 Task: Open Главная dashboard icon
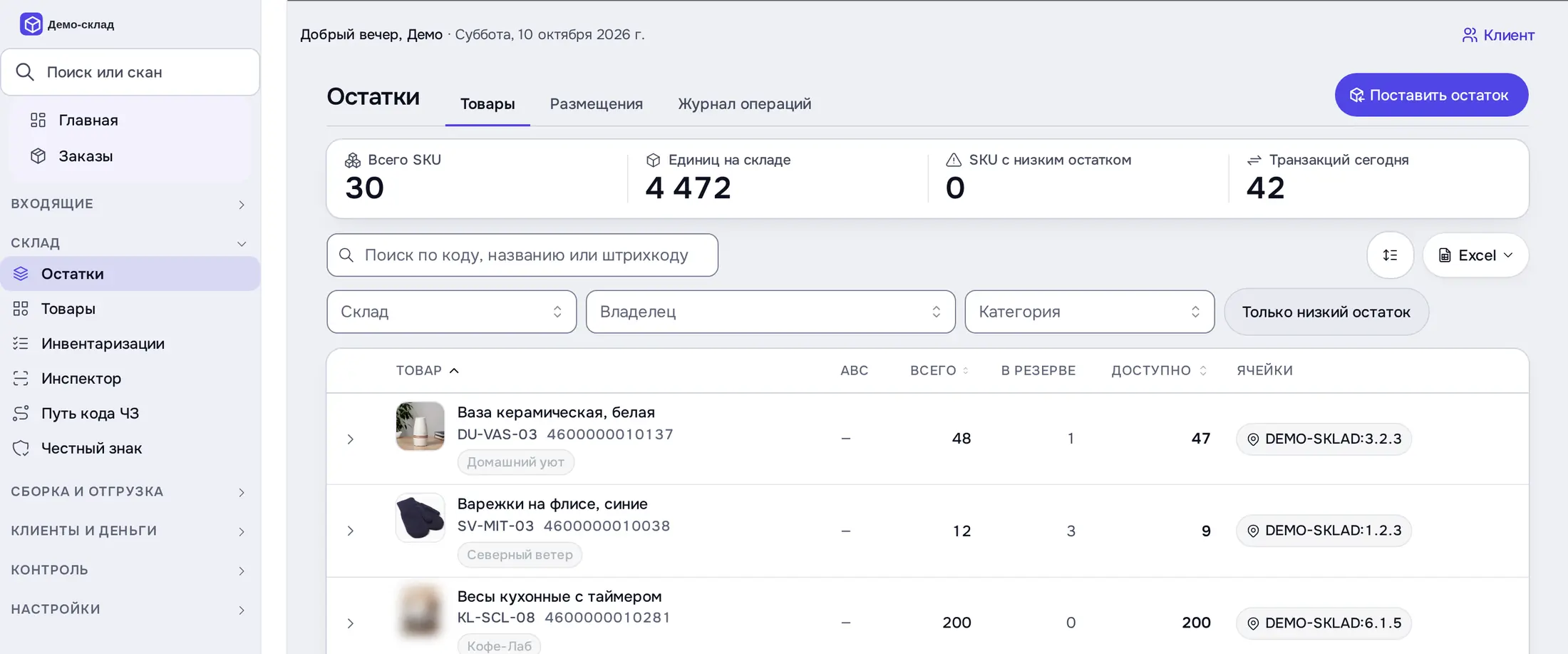point(38,120)
